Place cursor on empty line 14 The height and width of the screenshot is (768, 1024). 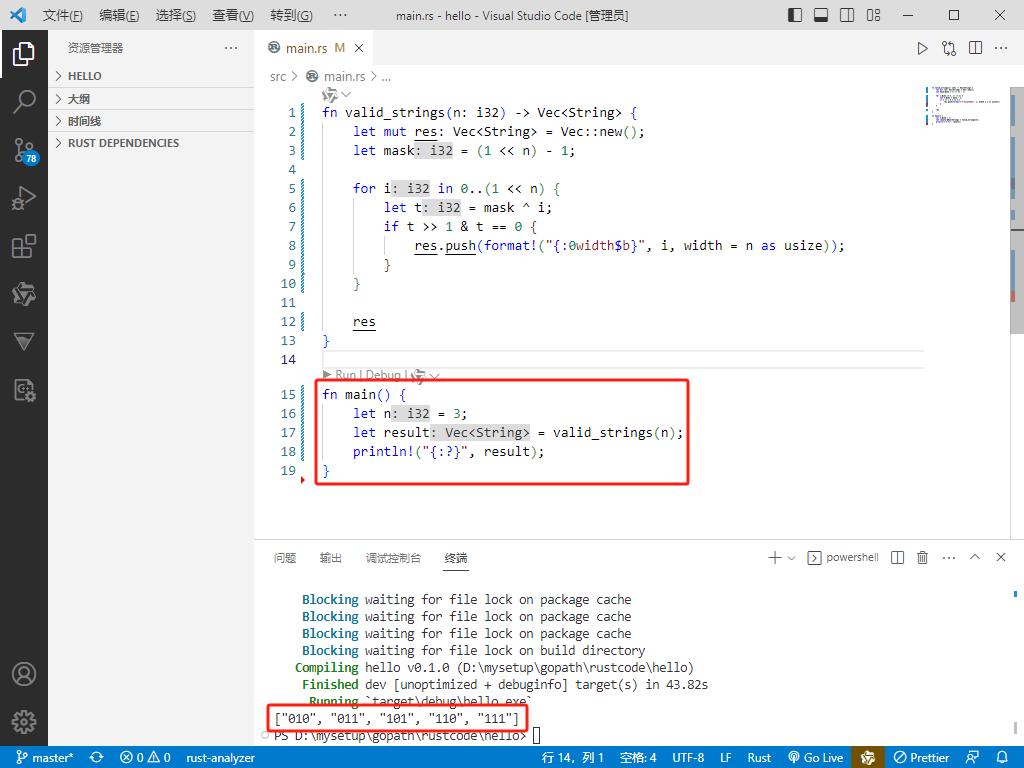623,359
